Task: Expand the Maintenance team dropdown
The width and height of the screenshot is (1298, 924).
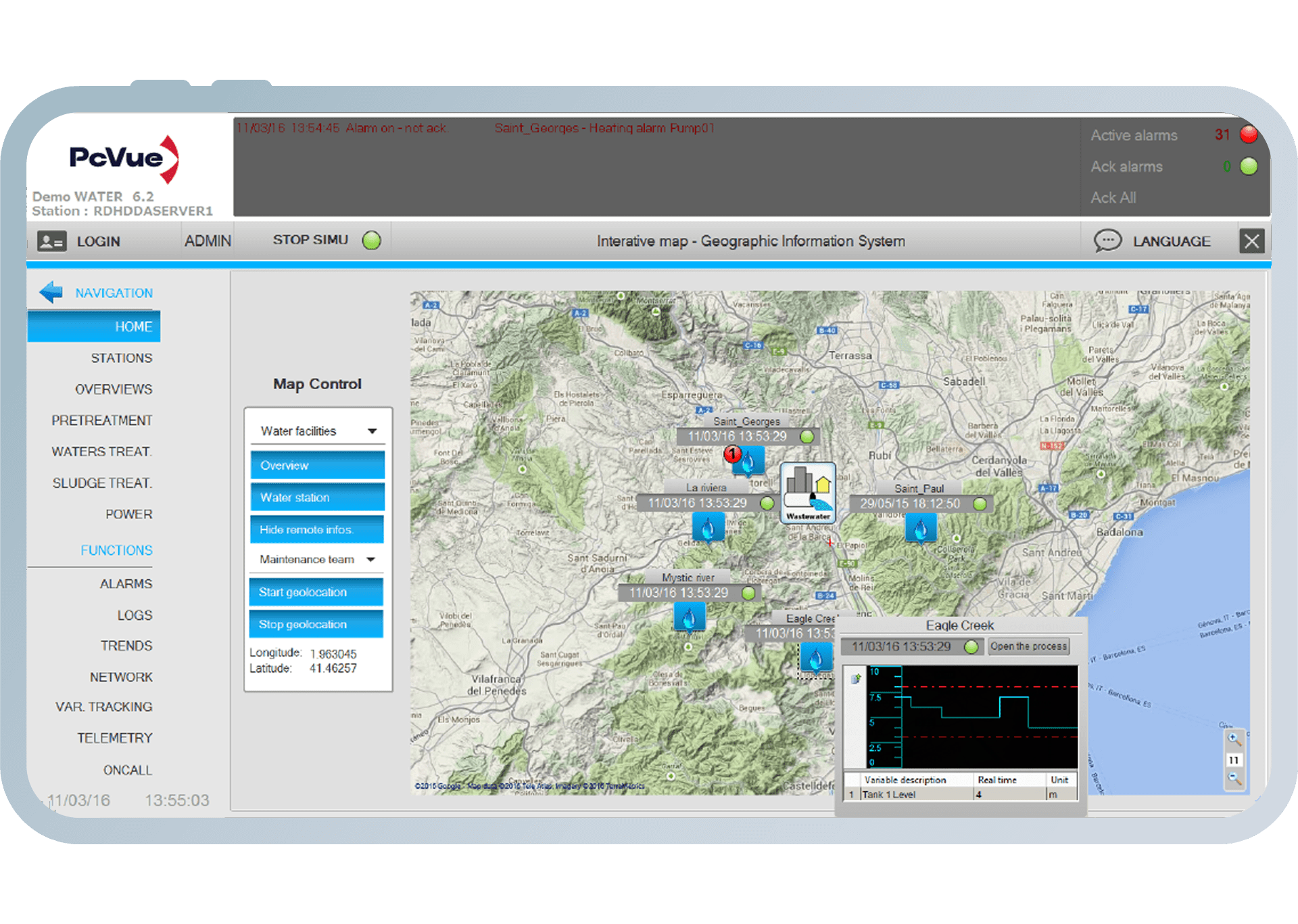Action: (370, 560)
